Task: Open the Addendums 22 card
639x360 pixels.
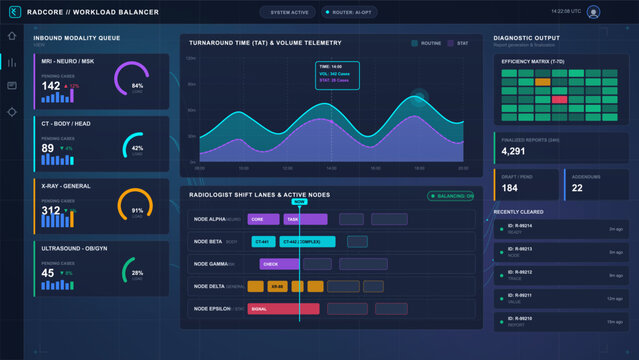Action: (596, 185)
